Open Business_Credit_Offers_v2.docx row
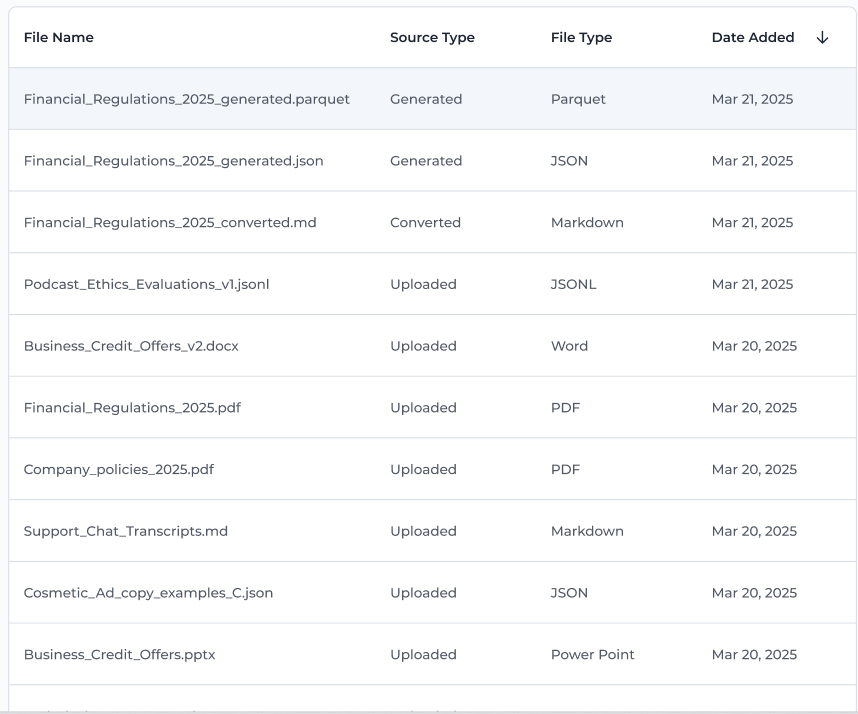This screenshot has width=858, height=714. (432, 346)
